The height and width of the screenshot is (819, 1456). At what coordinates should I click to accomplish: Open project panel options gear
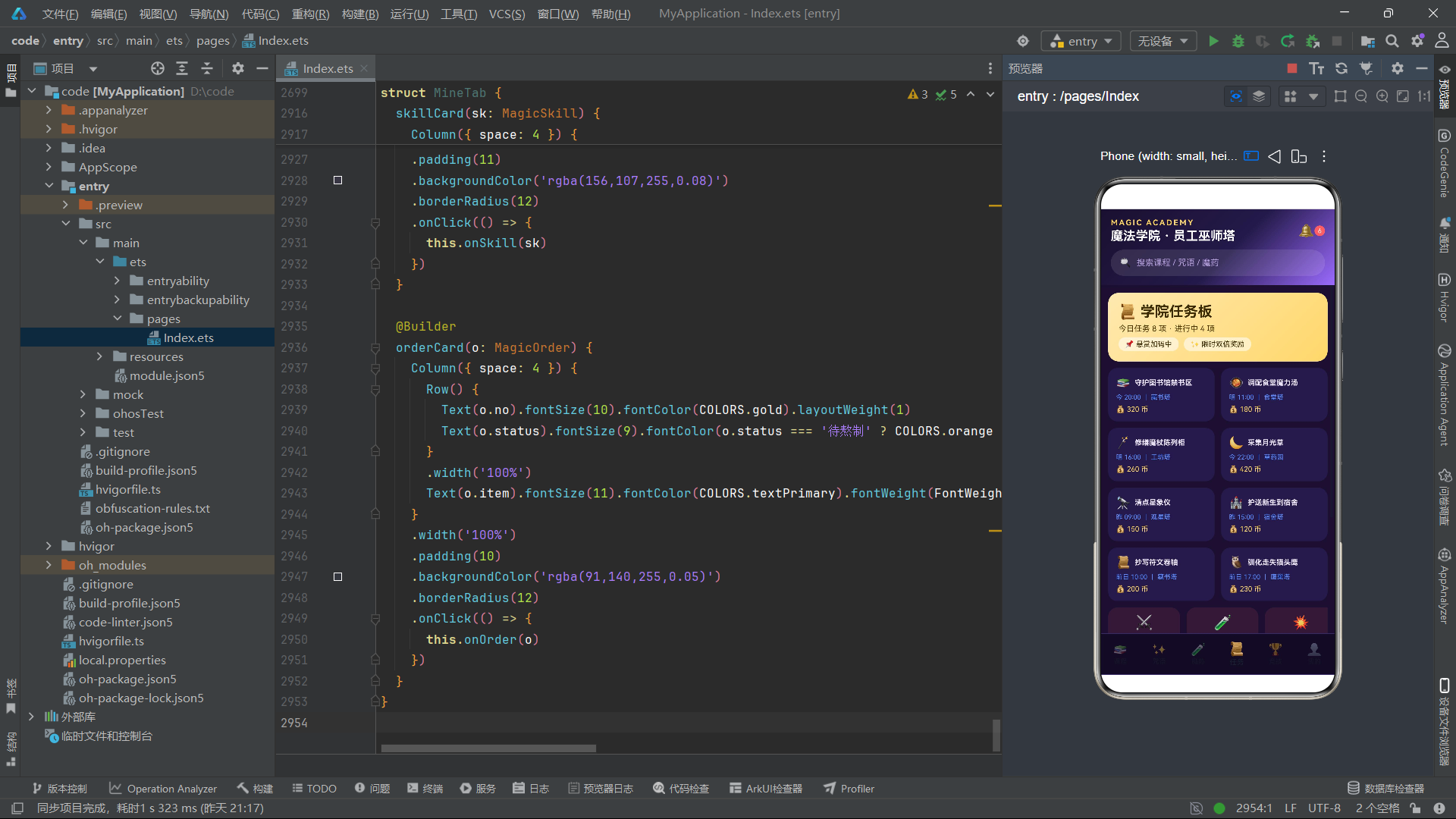pos(238,68)
